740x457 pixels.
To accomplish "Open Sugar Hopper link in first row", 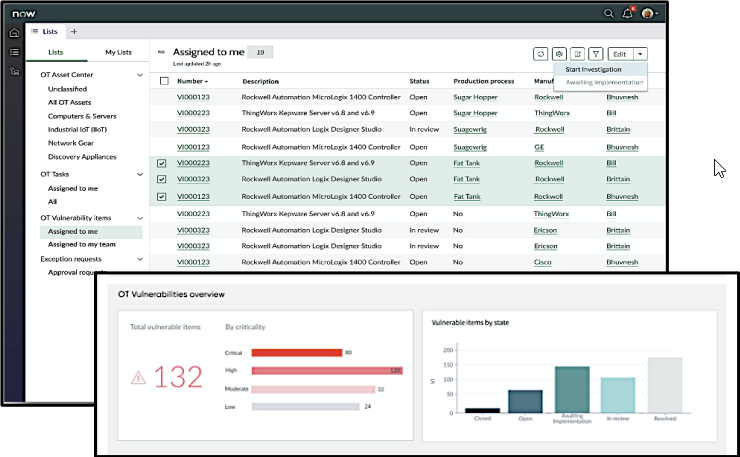I will (x=475, y=97).
